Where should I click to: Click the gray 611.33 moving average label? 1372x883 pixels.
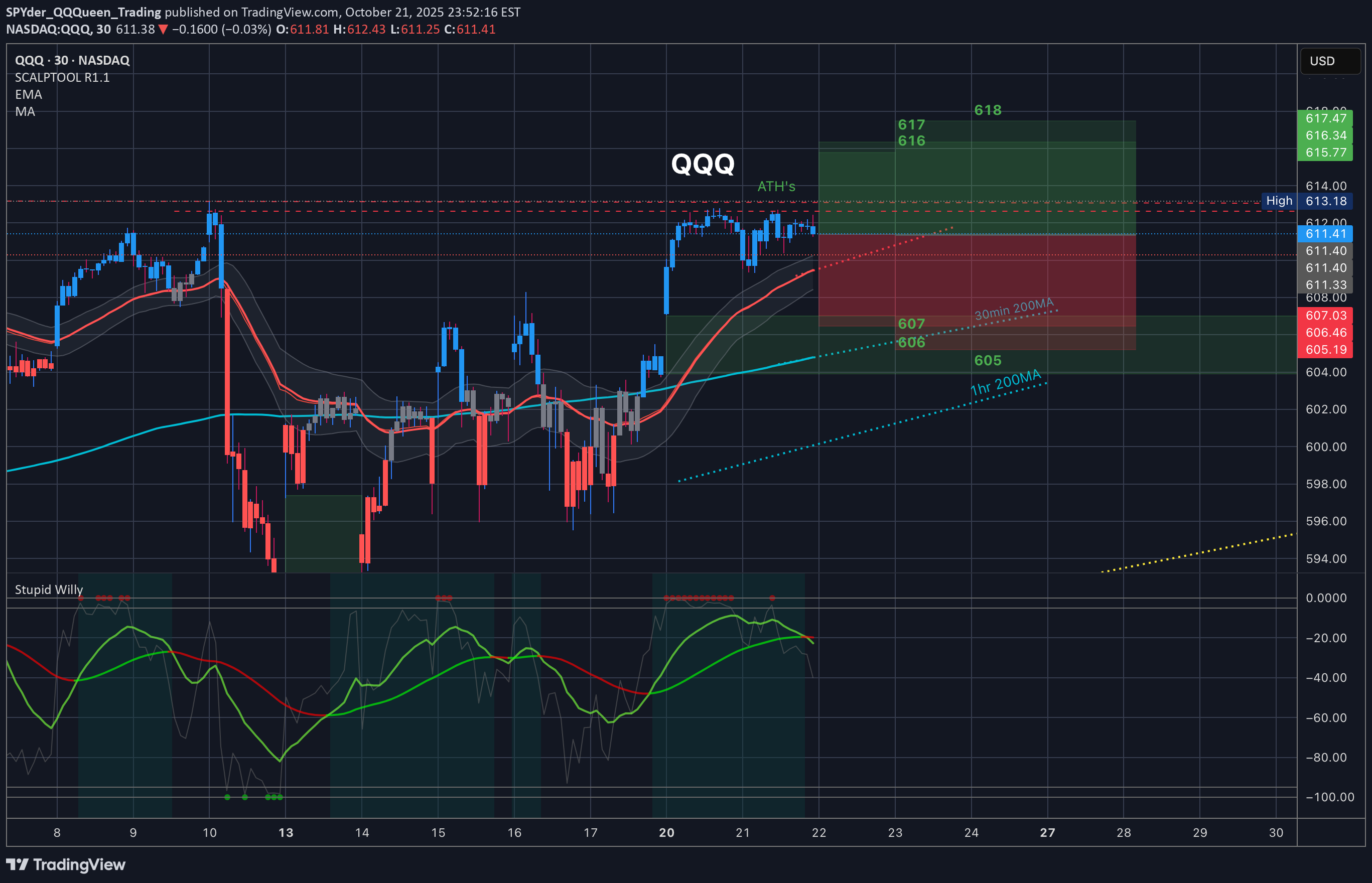[x=1325, y=285]
